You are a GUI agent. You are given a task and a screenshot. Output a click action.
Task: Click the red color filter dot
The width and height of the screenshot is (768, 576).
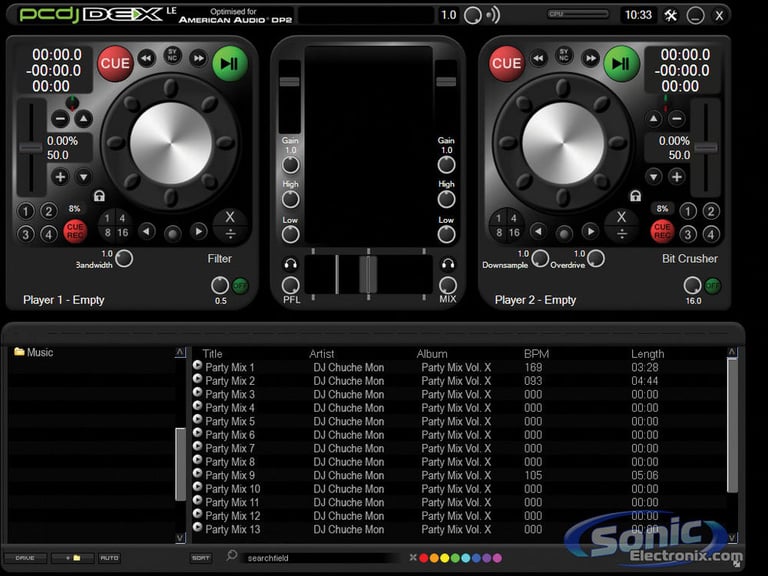[424, 558]
